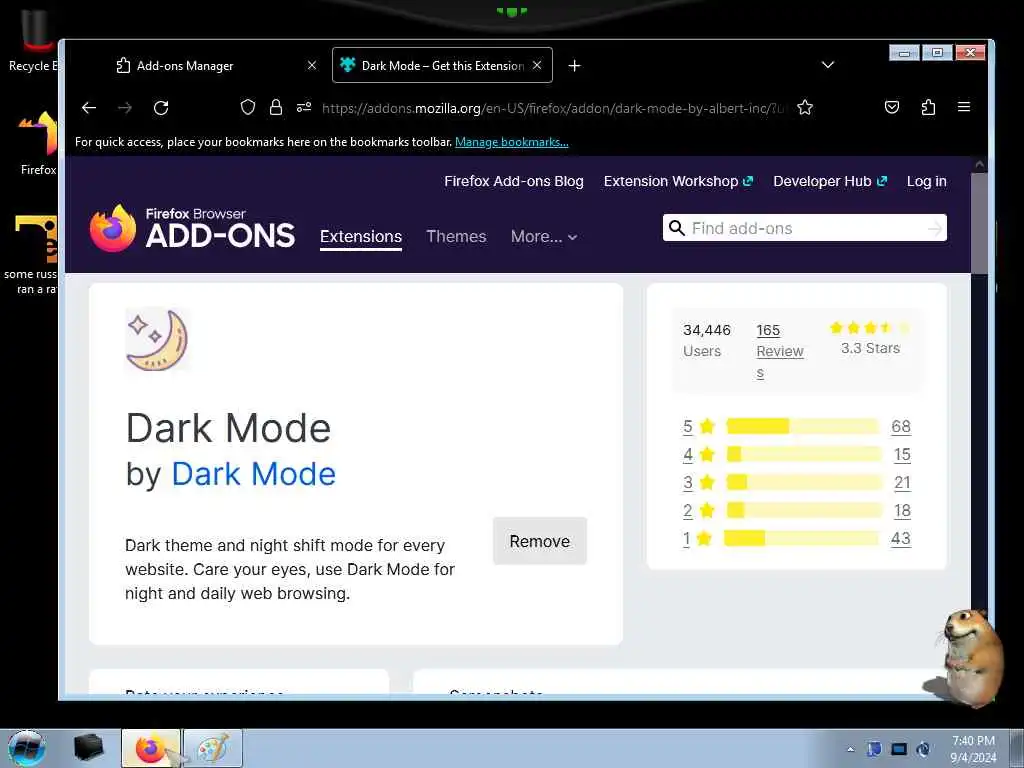The width and height of the screenshot is (1024, 768).
Task: Click the search magnifier icon
Action: [677, 228]
